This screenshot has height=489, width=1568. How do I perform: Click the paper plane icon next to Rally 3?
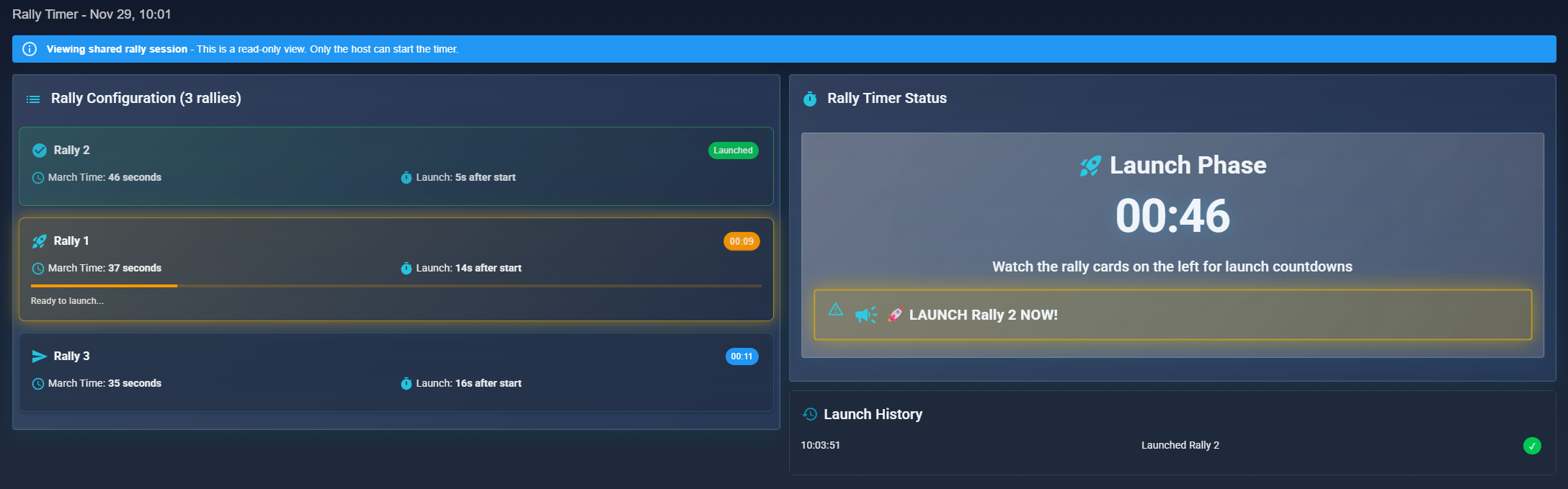[x=40, y=356]
